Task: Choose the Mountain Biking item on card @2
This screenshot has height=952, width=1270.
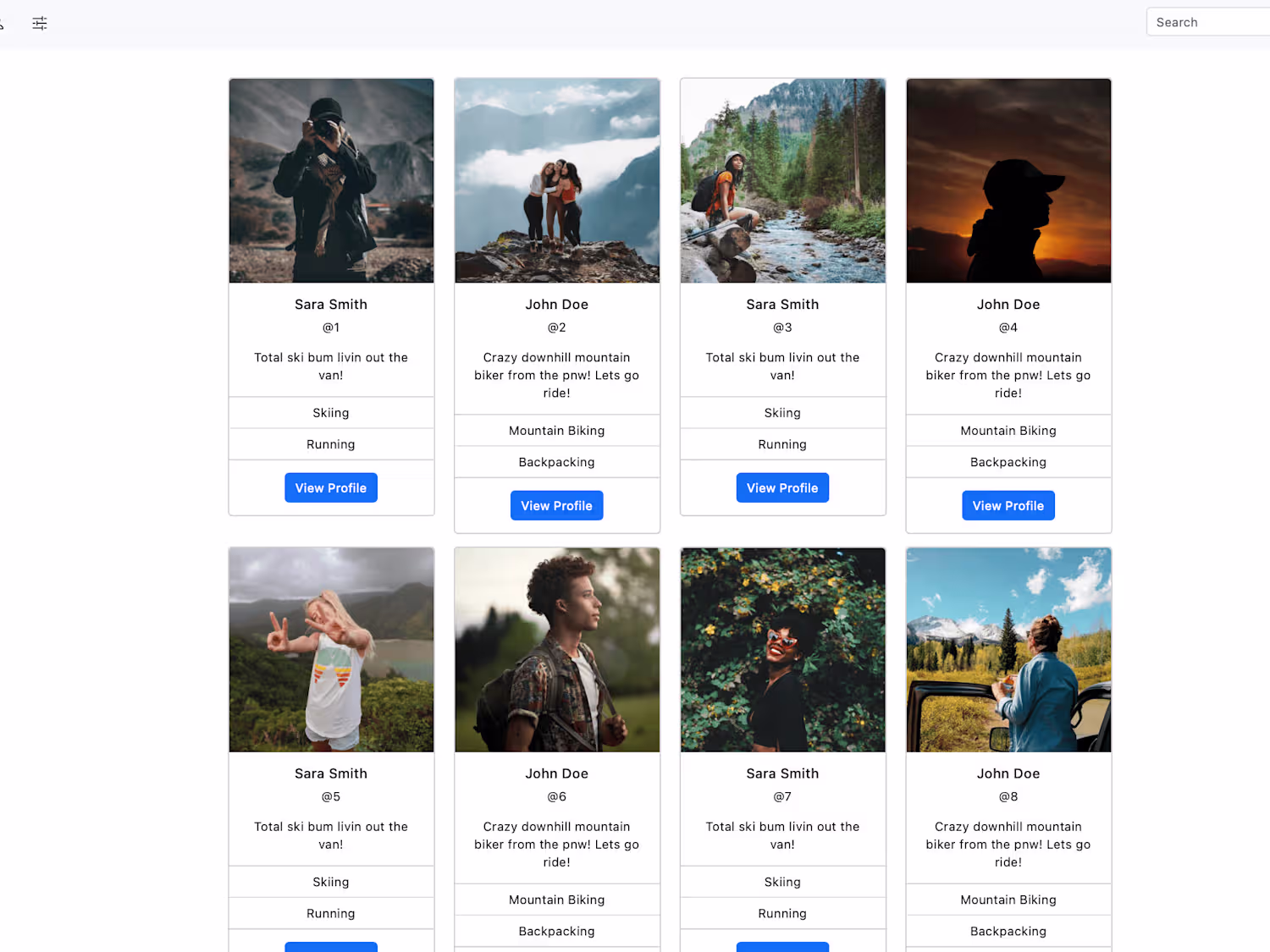Action: point(557,431)
